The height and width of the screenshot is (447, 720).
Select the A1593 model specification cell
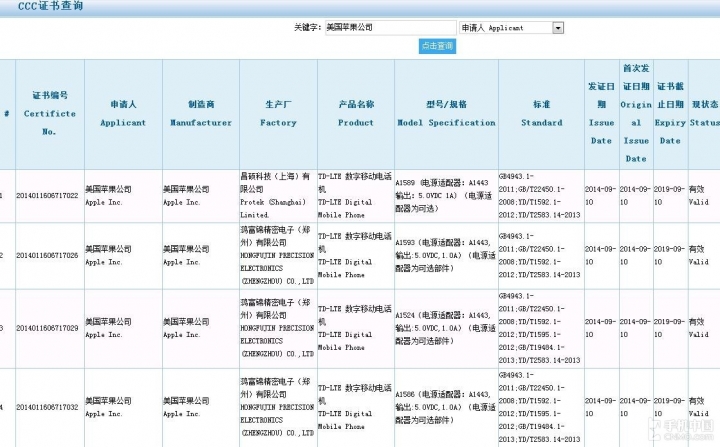[446, 255]
